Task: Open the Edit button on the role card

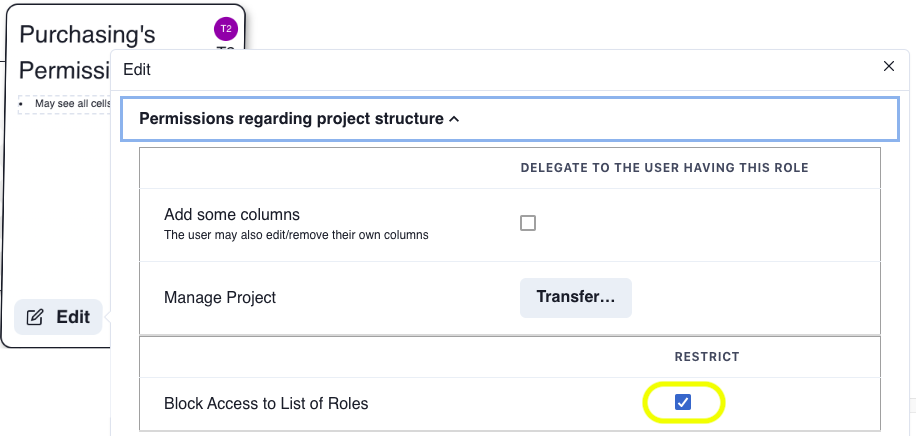Action: tap(58, 317)
